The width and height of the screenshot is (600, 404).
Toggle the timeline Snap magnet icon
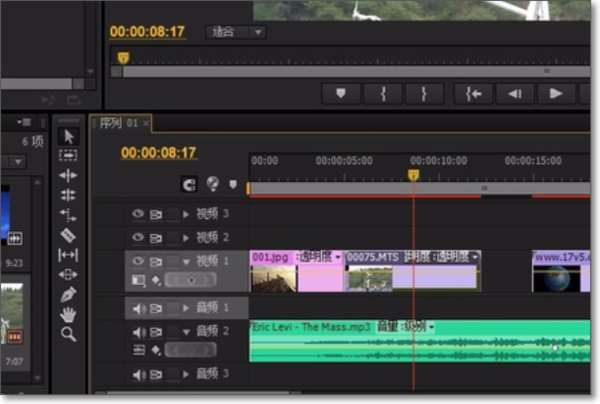[x=189, y=185]
